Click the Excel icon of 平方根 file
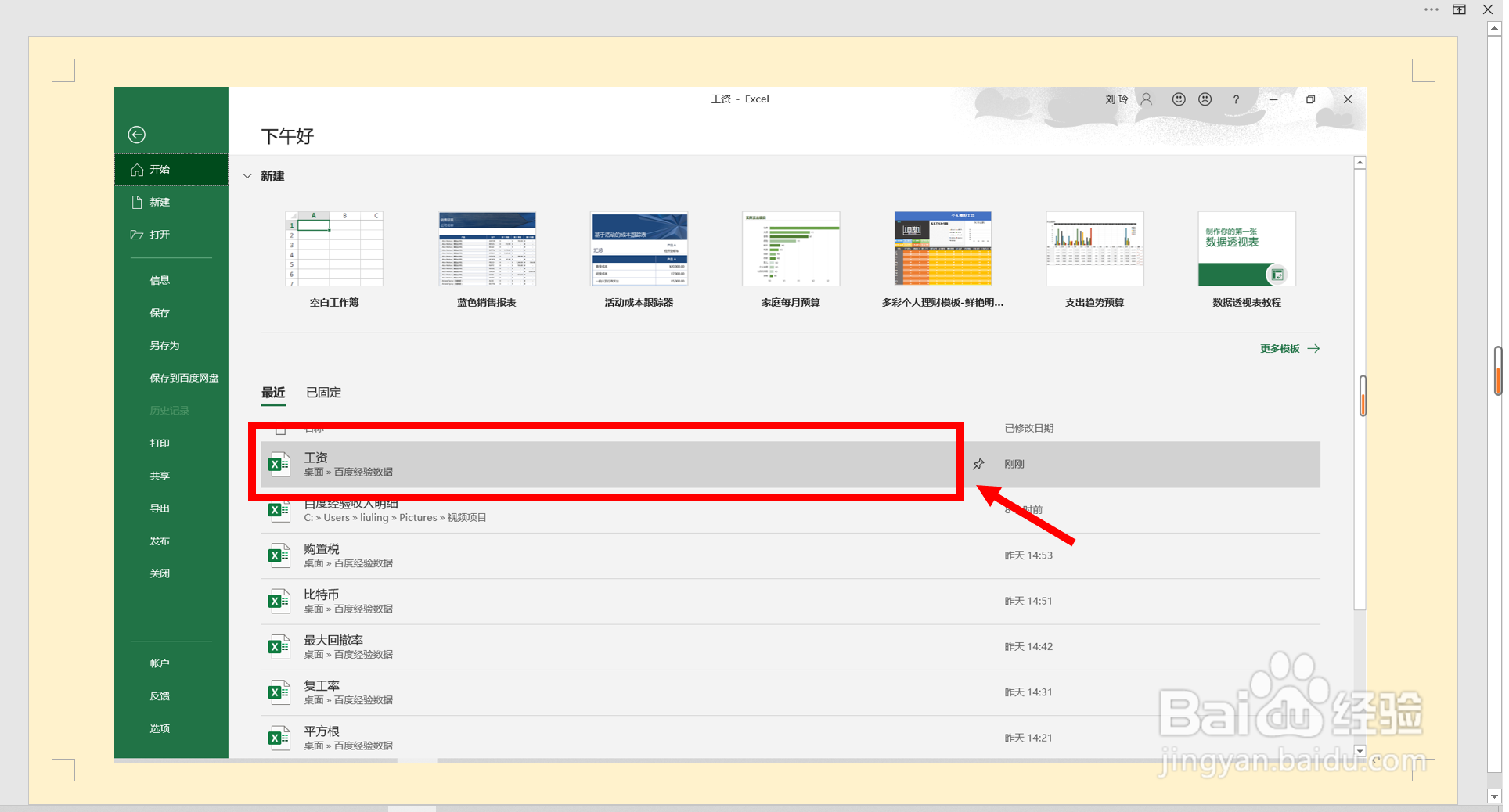The height and width of the screenshot is (812, 1509). tap(279, 738)
